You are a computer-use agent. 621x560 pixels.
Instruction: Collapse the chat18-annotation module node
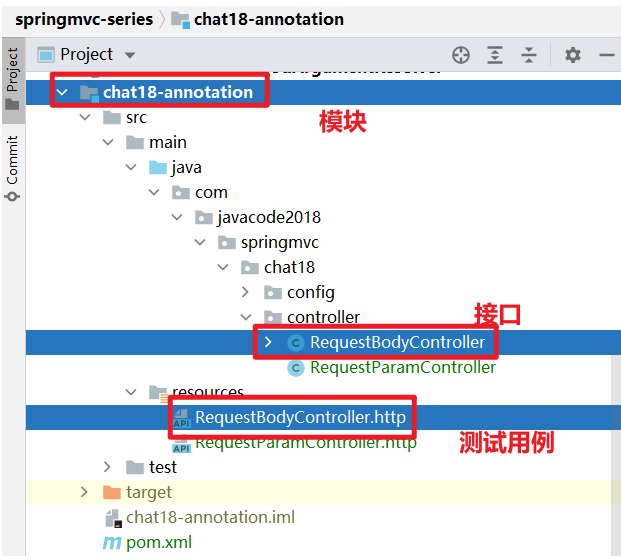[63, 92]
